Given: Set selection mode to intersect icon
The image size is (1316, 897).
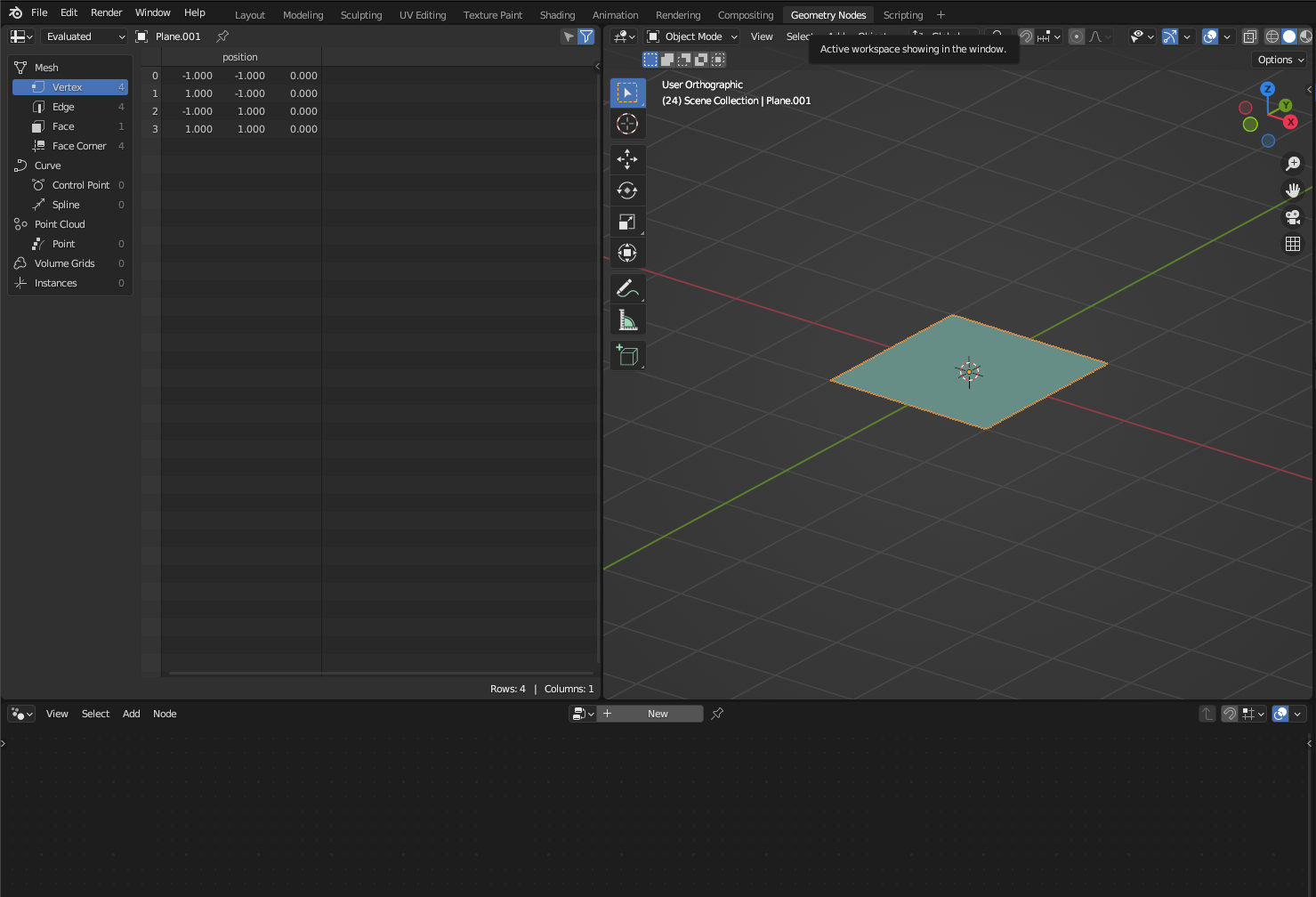Looking at the screenshot, I should 718,60.
